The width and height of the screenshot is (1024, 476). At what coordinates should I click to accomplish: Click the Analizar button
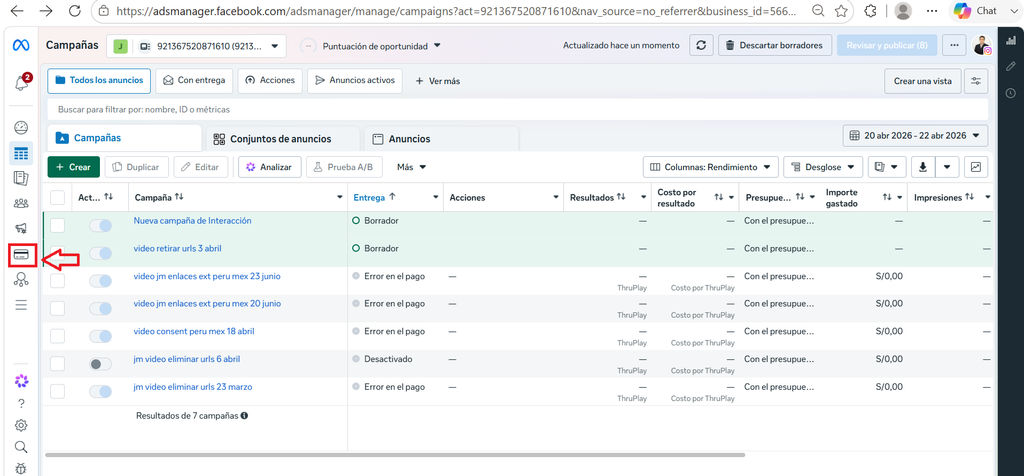point(269,167)
